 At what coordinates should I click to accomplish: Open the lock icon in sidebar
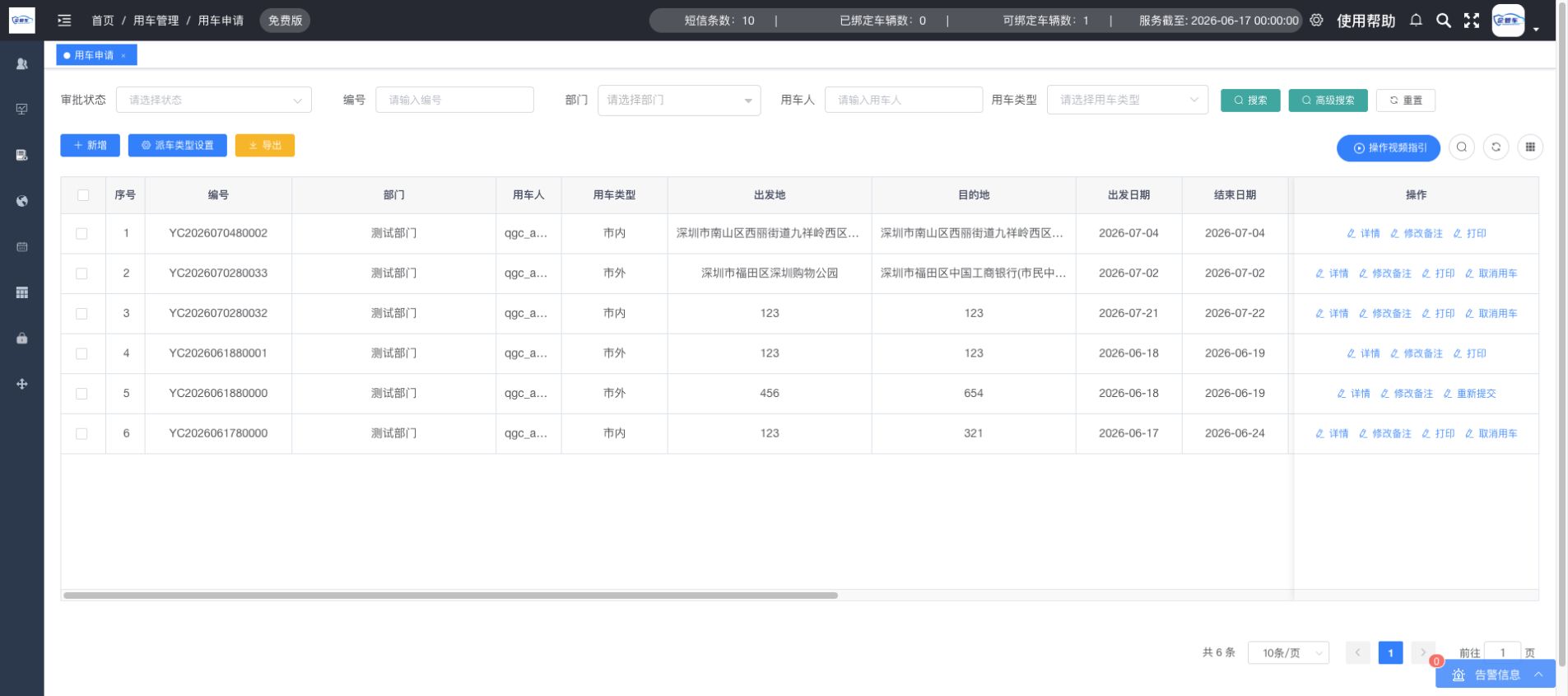[22, 338]
